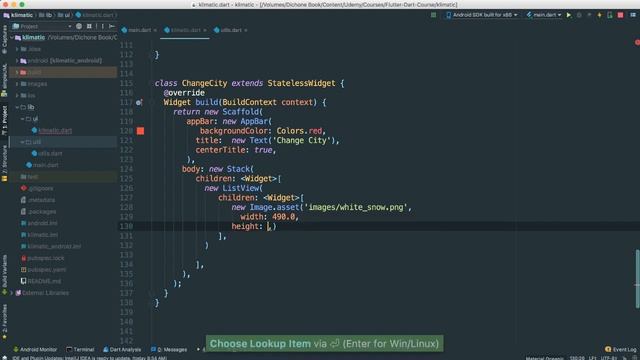The width and height of the screenshot is (640, 360).
Task: Switch to the main.dart editor tab
Action: (x=139, y=30)
